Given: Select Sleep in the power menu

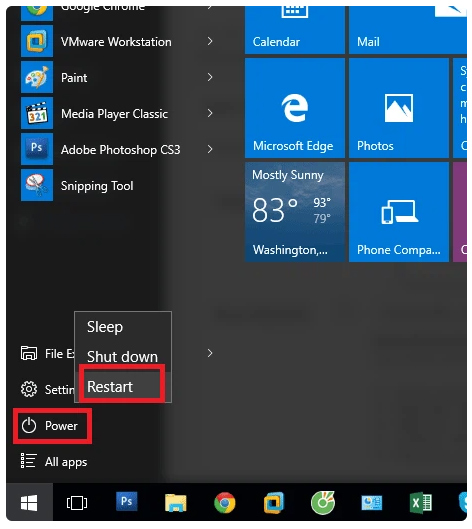Looking at the screenshot, I should tap(123, 327).
